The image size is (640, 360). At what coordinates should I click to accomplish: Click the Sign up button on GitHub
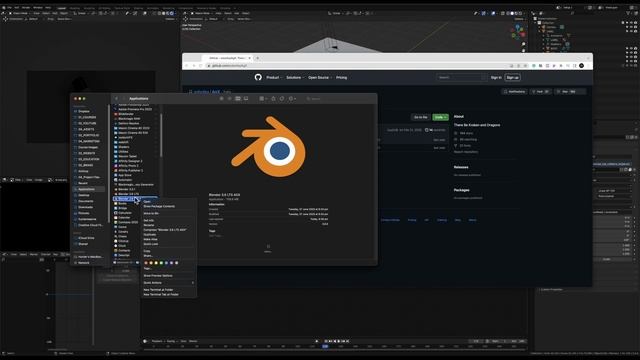(512, 77)
